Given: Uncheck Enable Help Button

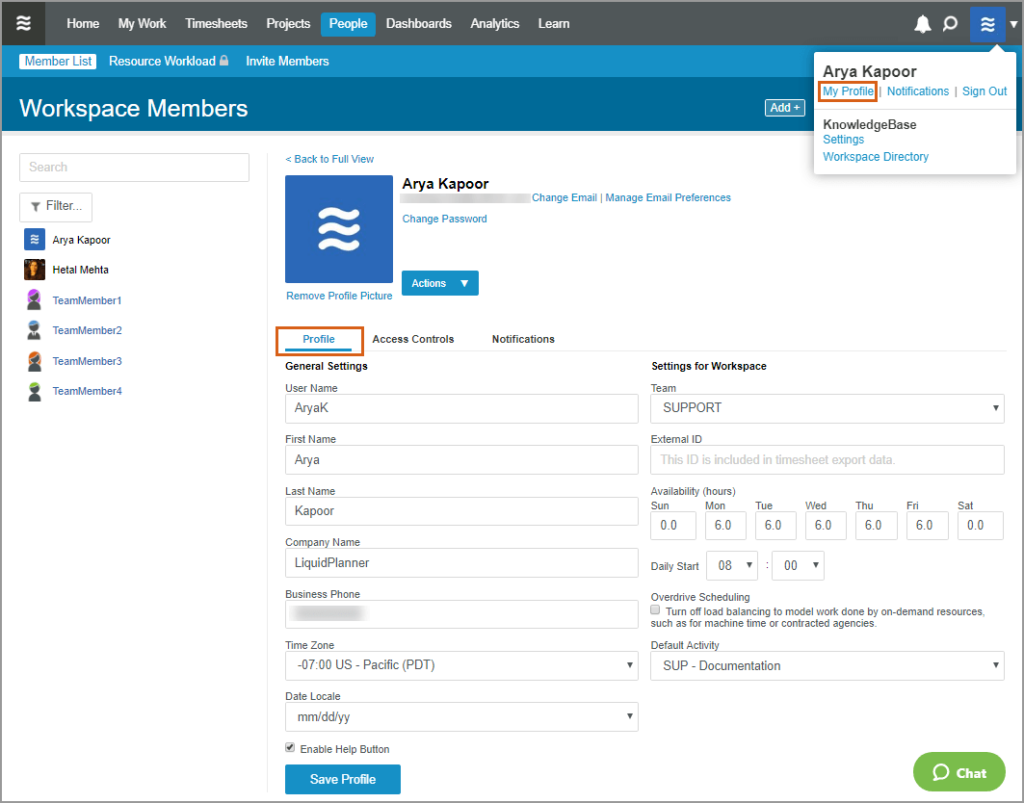Looking at the screenshot, I should [290, 747].
